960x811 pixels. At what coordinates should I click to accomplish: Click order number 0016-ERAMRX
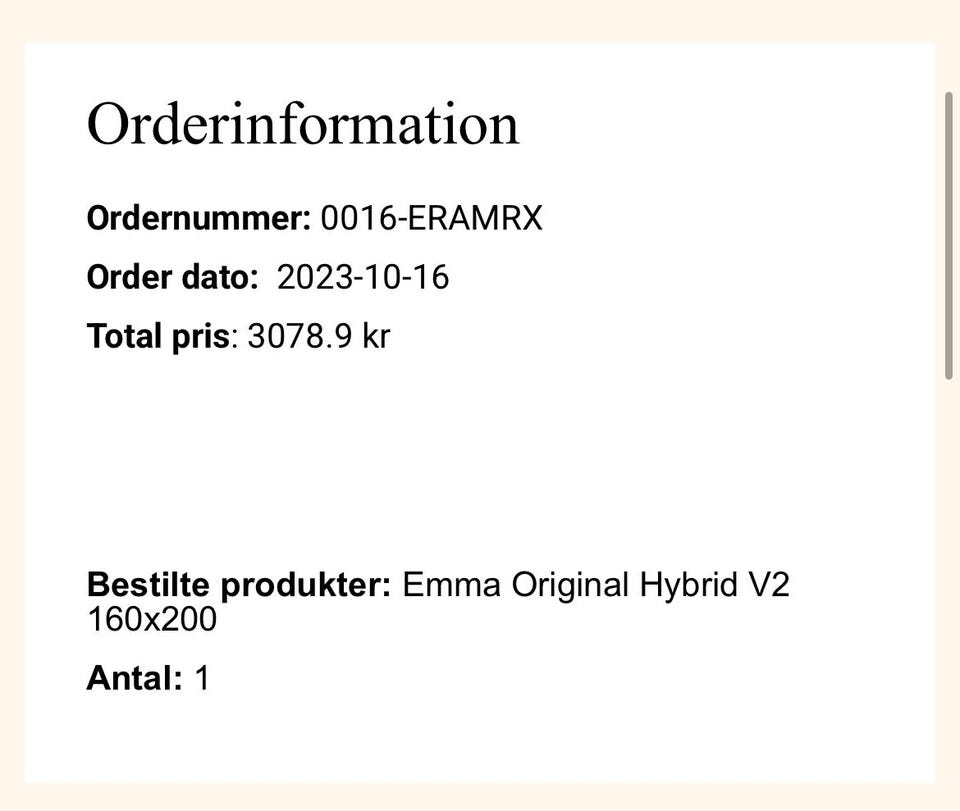(x=432, y=218)
